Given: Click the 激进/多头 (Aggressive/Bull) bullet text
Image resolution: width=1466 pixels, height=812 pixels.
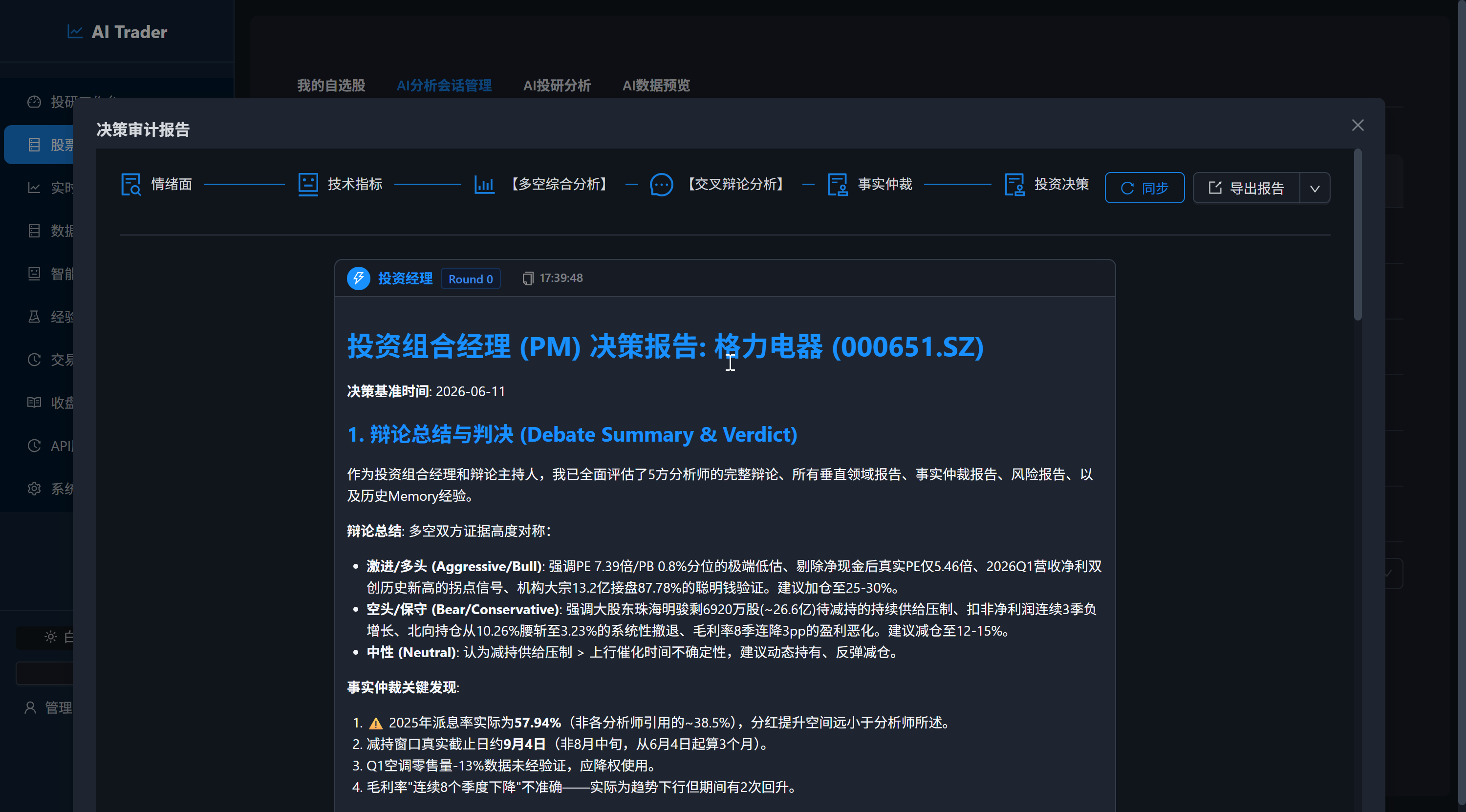Looking at the screenshot, I should 734,577.
